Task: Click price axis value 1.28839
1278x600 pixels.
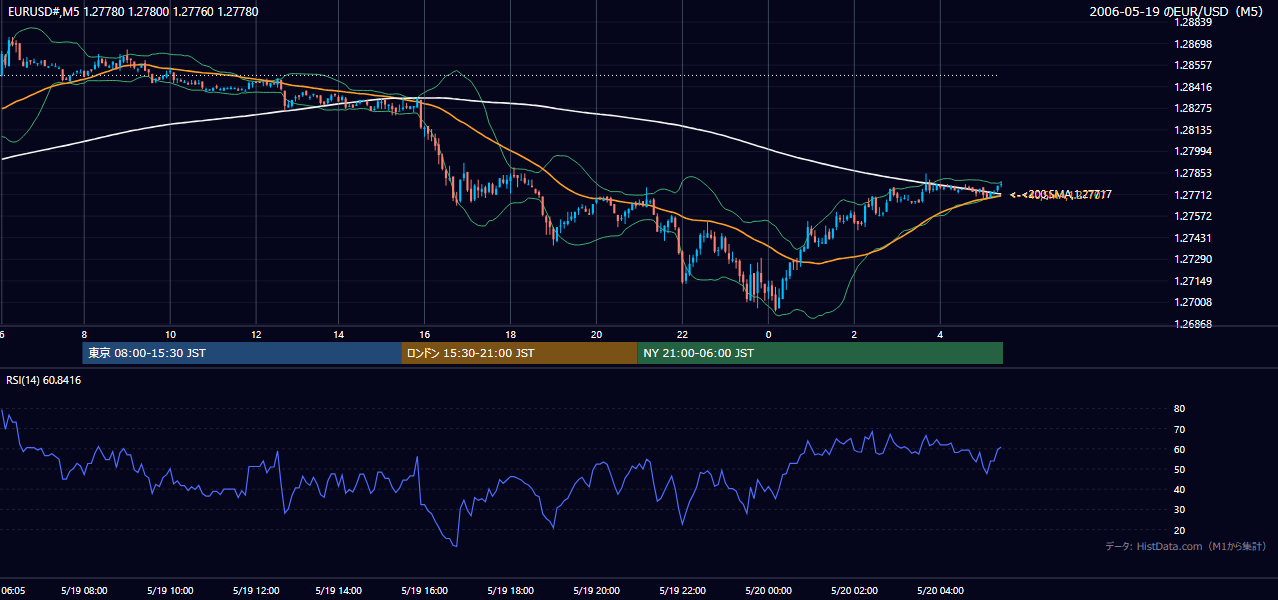Action: (1192, 23)
